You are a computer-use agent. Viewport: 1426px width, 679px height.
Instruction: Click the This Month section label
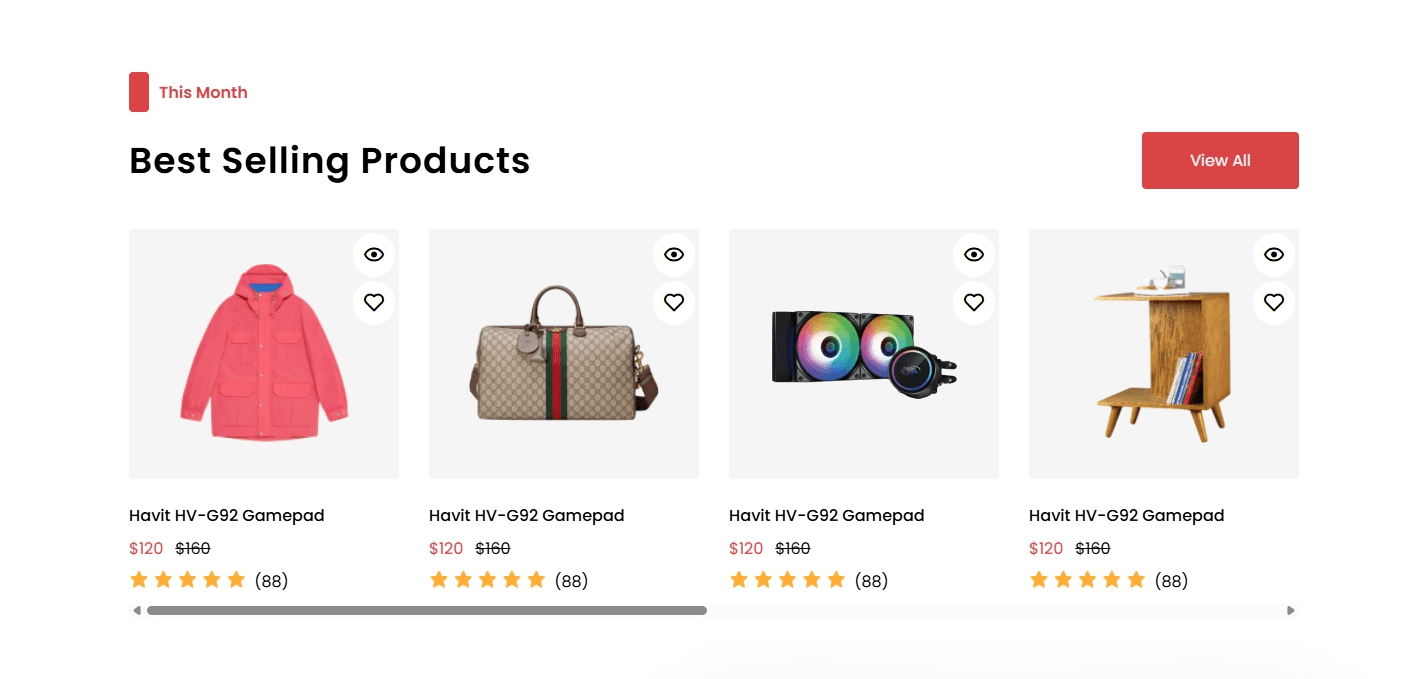(203, 92)
